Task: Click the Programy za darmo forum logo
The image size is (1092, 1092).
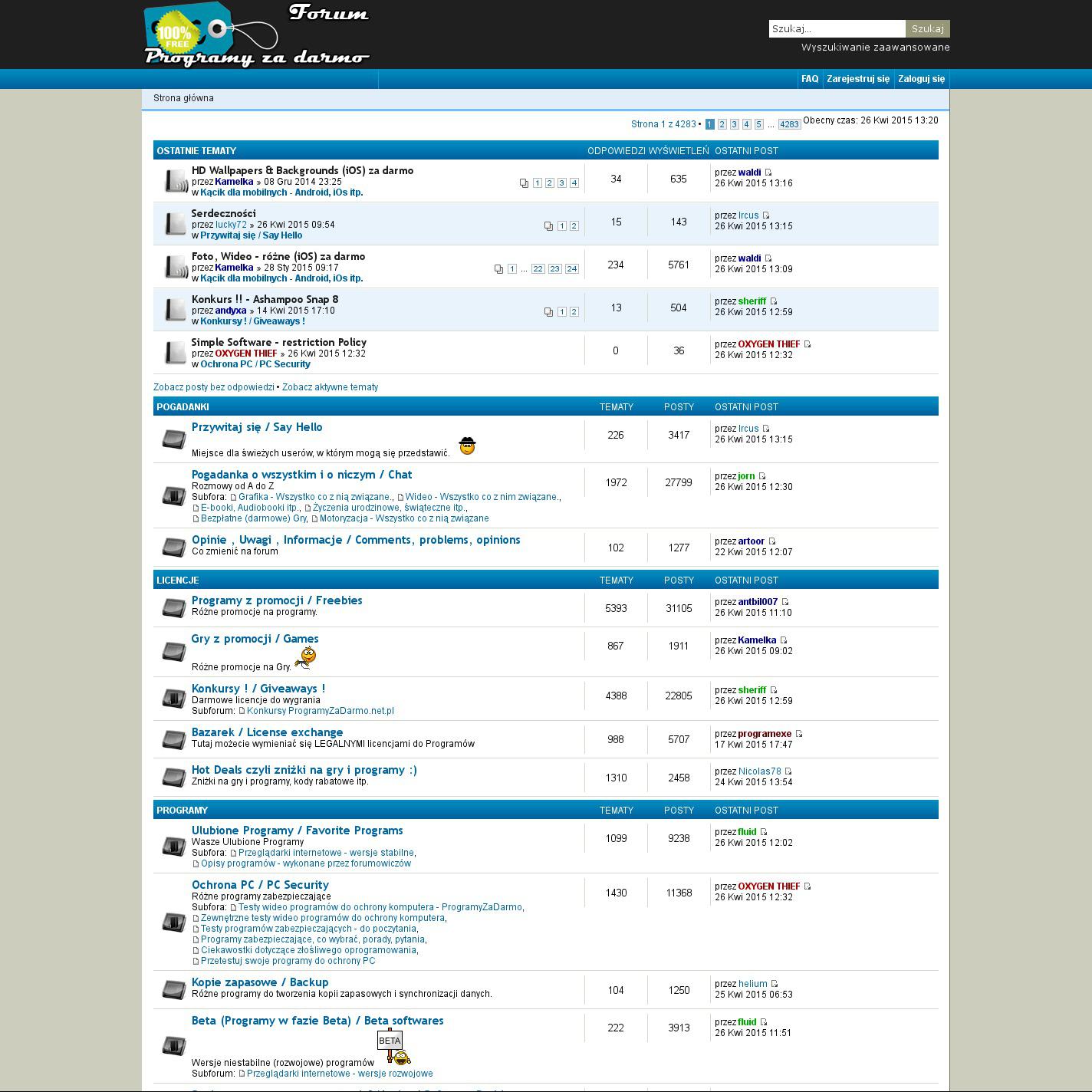Action: click(257, 35)
